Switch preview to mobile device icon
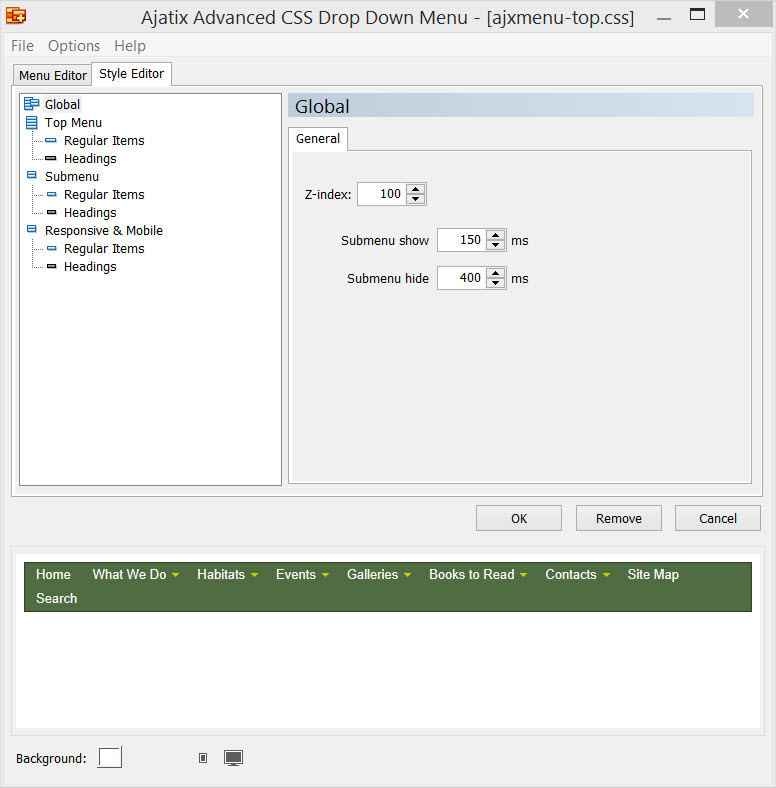 203,758
